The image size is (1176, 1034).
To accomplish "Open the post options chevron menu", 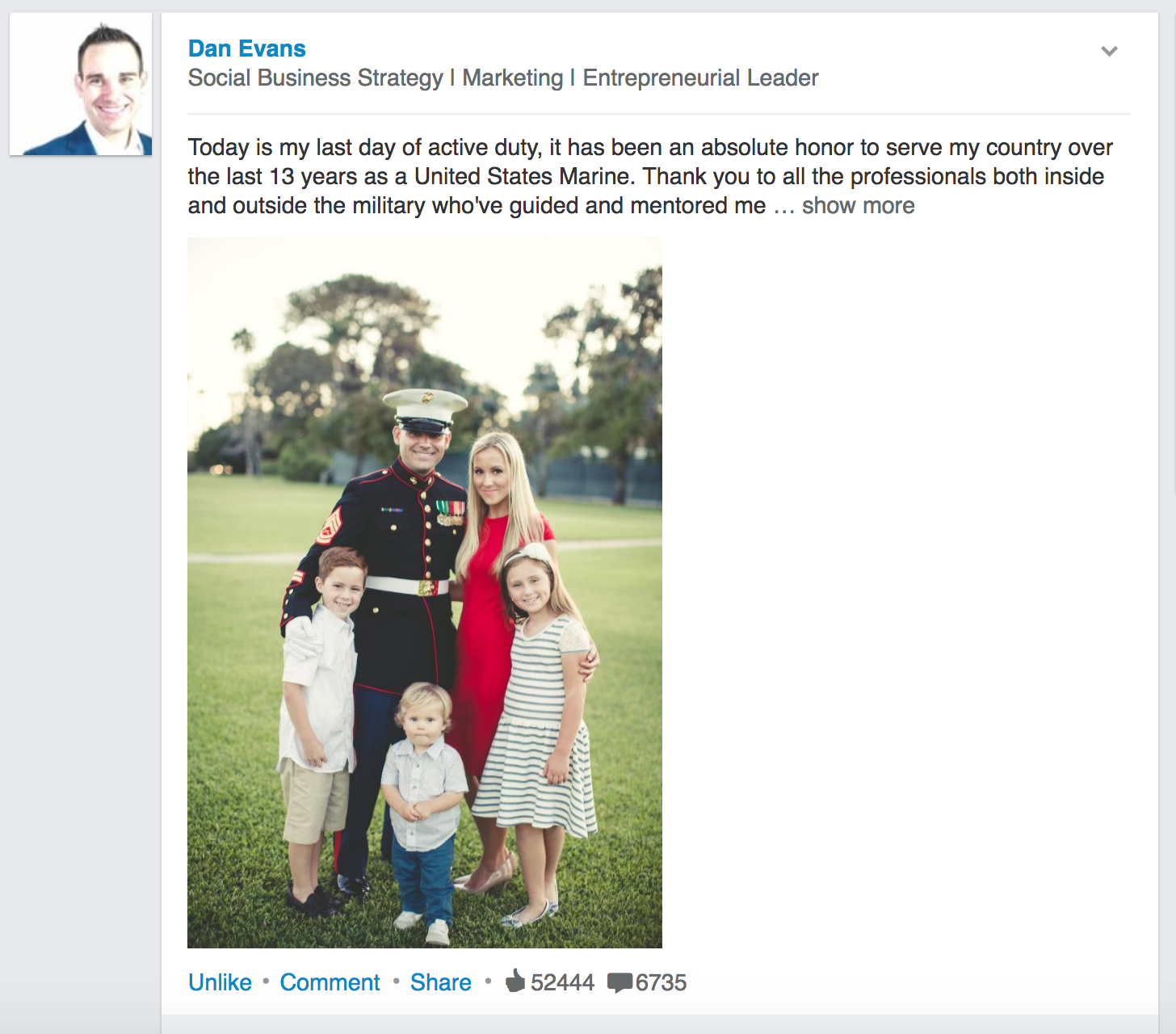I will point(1109,51).
